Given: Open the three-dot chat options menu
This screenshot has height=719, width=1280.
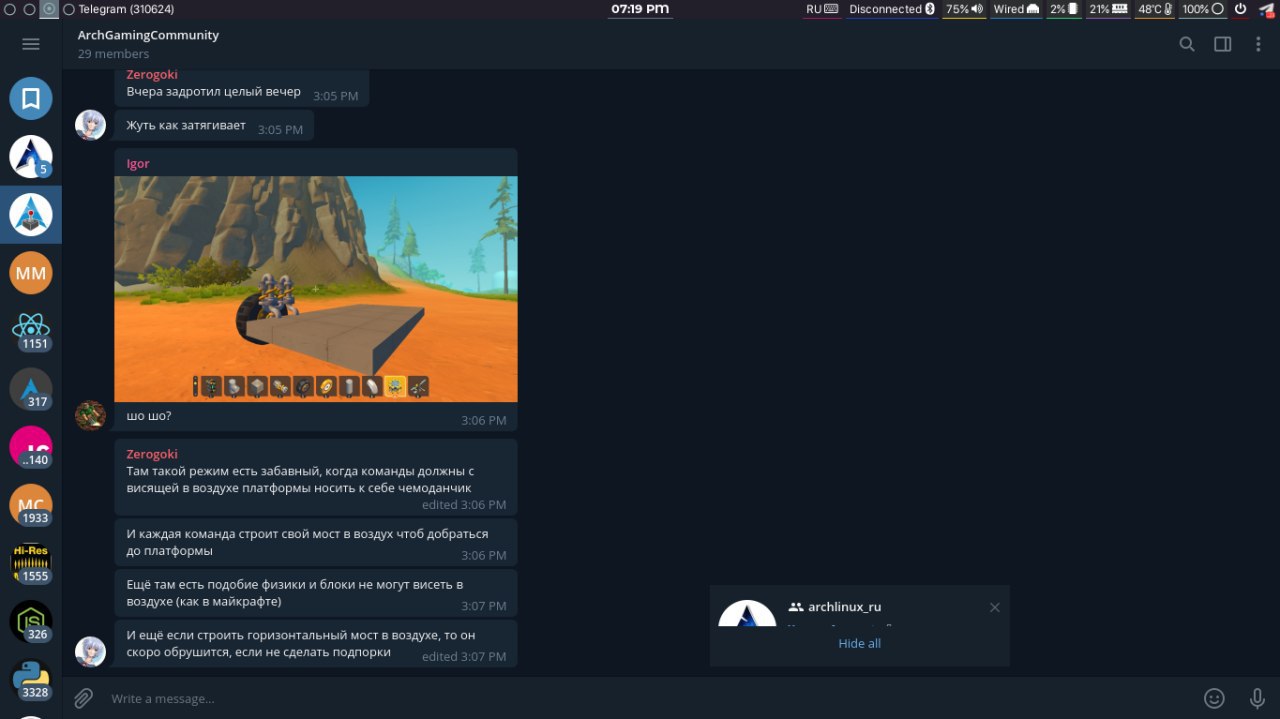Looking at the screenshot, I should click(x=1258, y=44).
